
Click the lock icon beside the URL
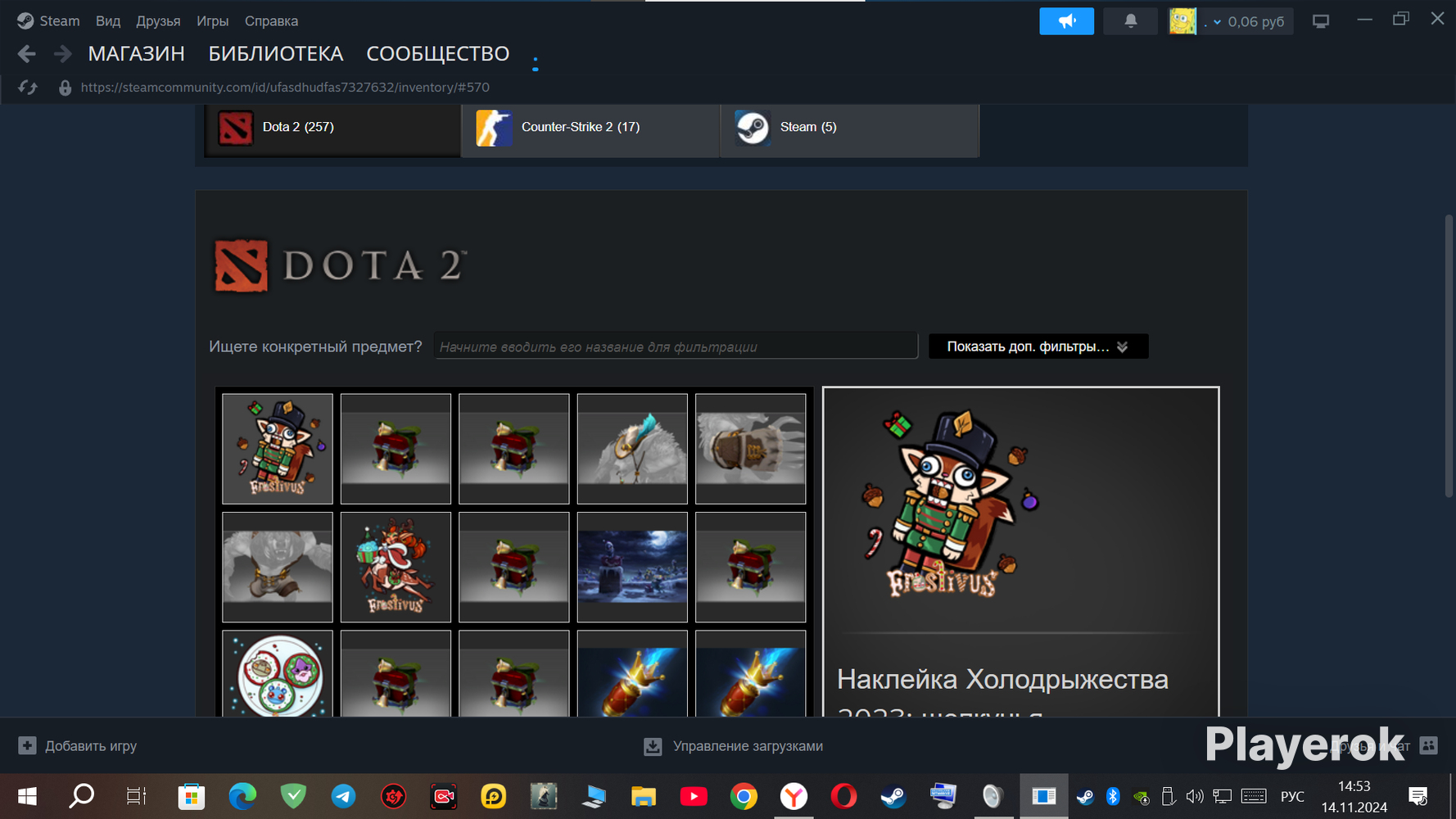pos(65,88)
